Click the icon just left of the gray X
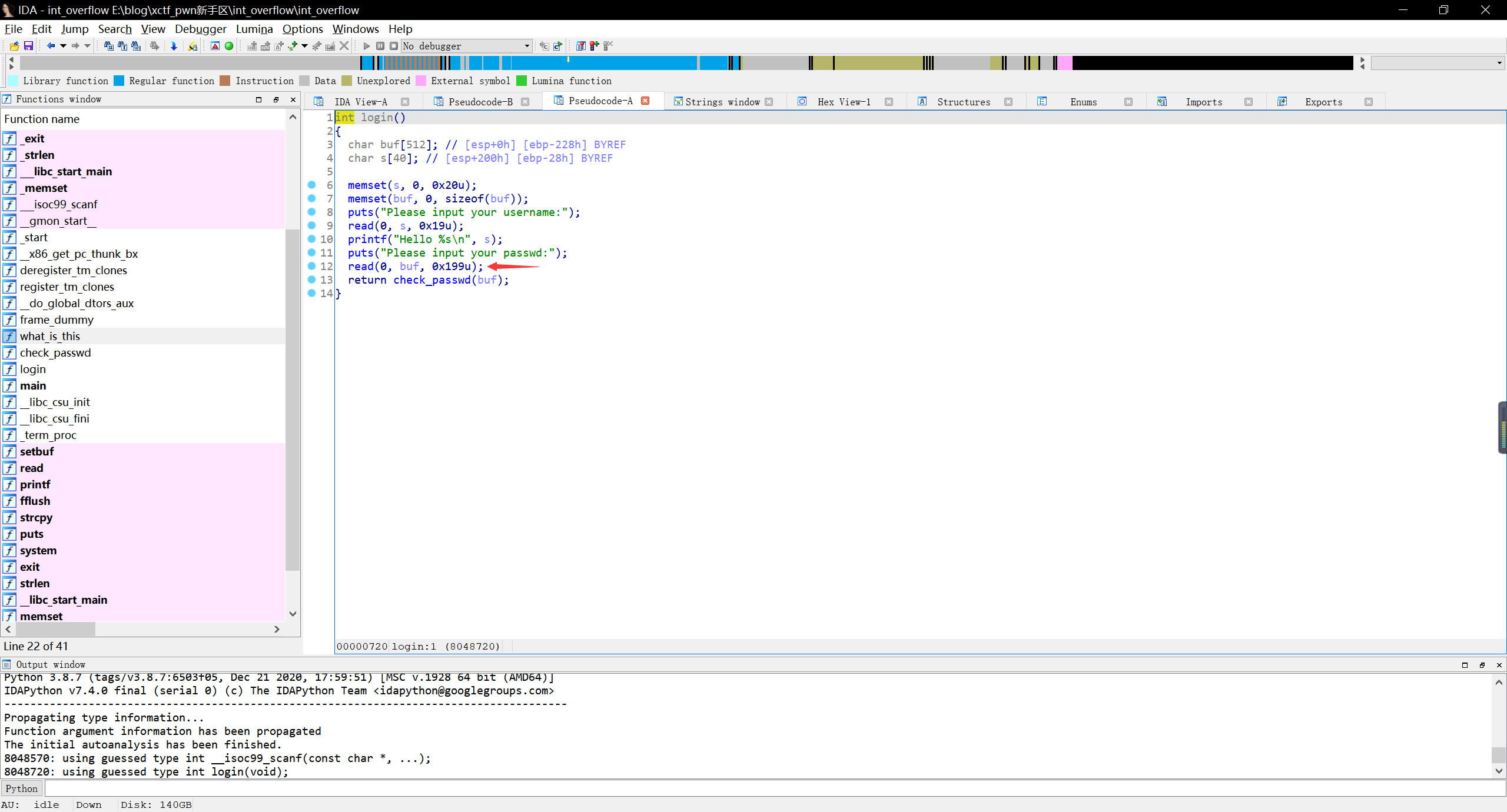Image resolution: width=1507 pixels, height=812 pixels. (x=330, y=46)
